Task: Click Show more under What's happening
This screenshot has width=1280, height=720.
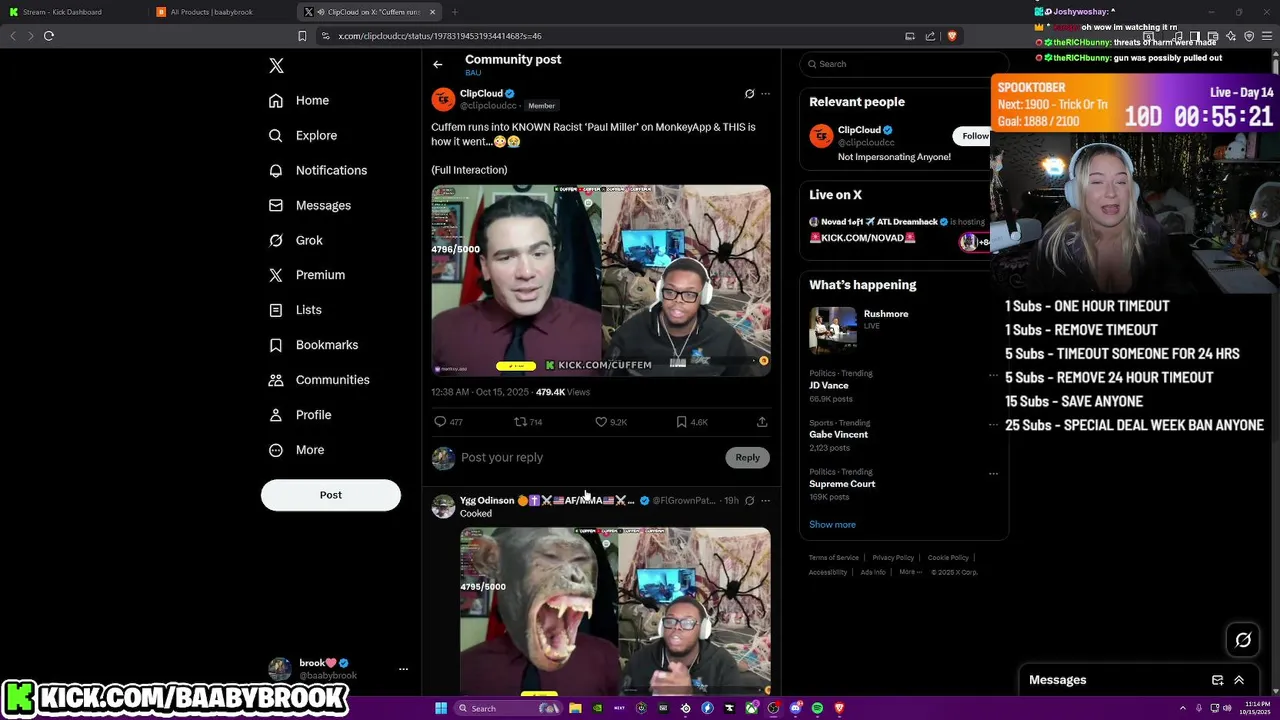Action: coord(832,525)
